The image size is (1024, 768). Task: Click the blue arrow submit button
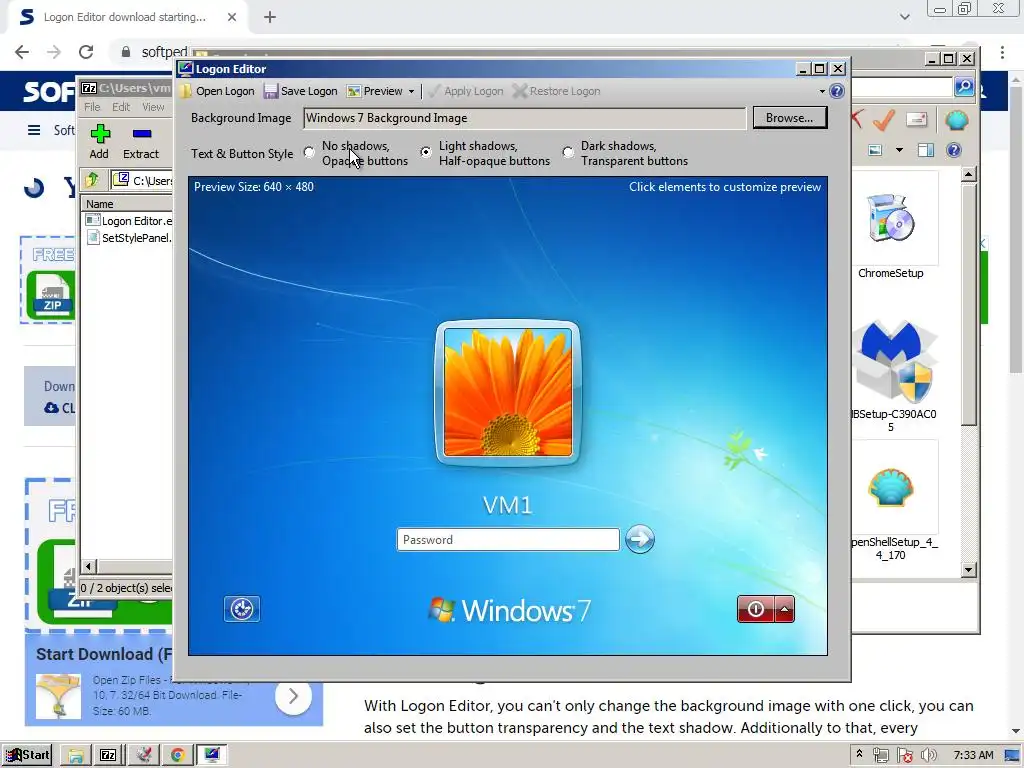point(639,539)
